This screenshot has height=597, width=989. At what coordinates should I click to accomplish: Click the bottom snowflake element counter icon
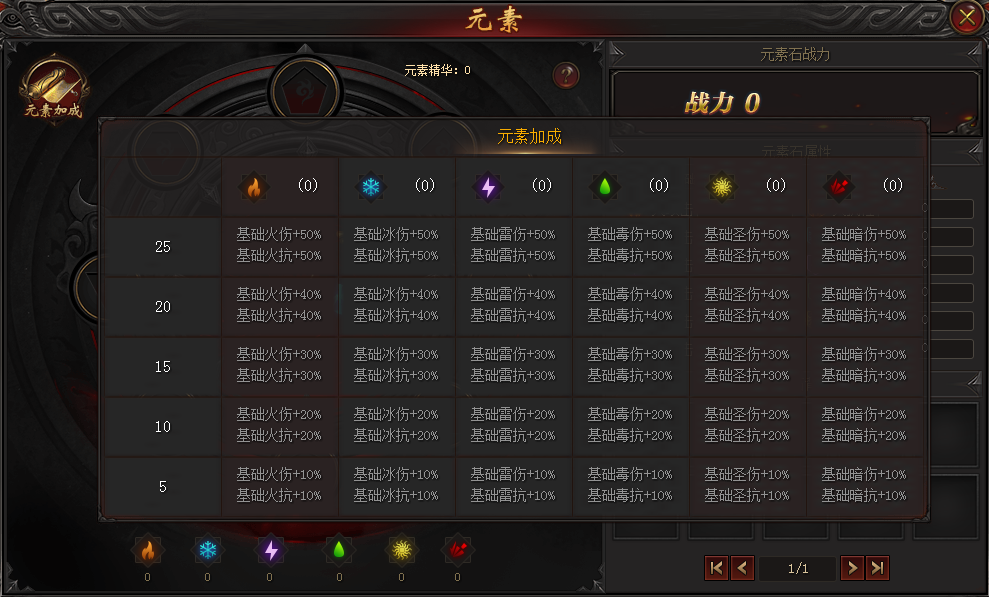point(208,550)
